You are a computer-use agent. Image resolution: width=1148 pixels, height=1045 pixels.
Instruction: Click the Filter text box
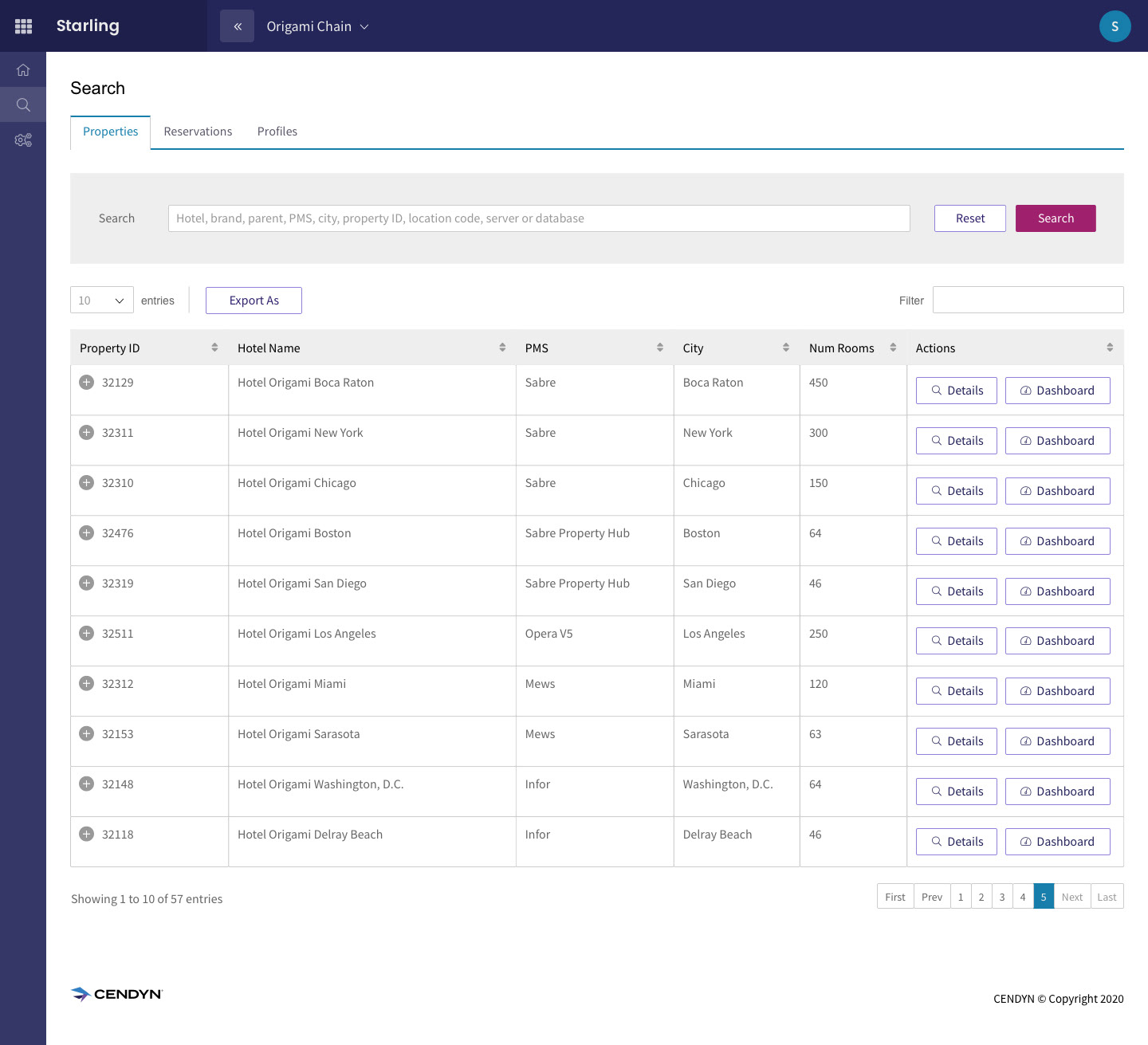point(1028,300)
